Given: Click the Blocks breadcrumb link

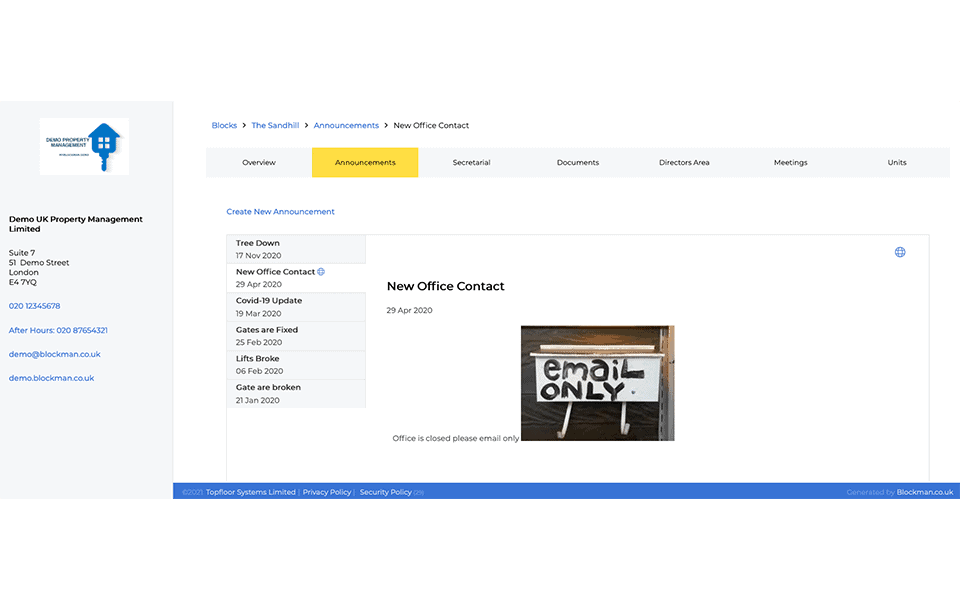Looking at the screenshot, I should pyautogui.click(x=224, y=126).
